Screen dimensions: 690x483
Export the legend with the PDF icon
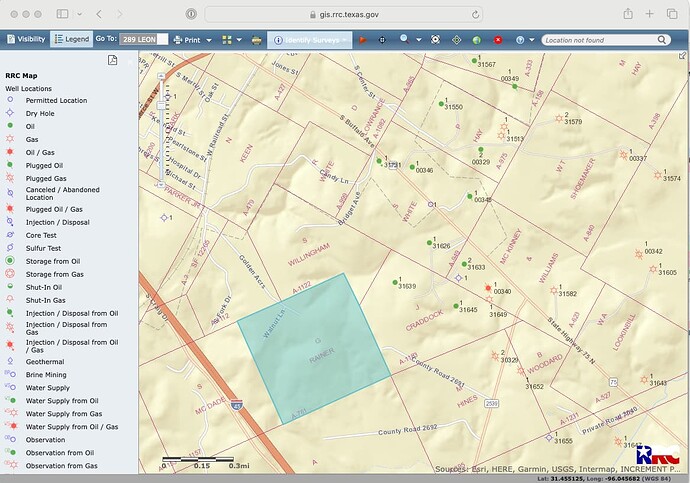click(113, 60)
